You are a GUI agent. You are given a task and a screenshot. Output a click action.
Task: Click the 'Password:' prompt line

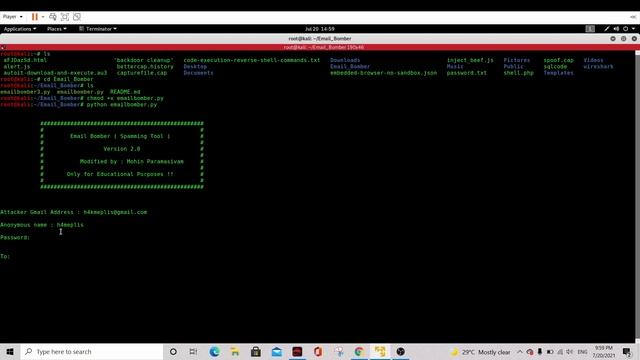pos(15,238)
